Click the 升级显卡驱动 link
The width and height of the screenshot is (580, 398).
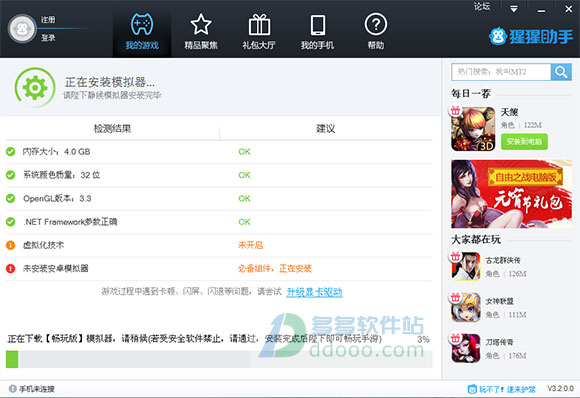[314, 292]
